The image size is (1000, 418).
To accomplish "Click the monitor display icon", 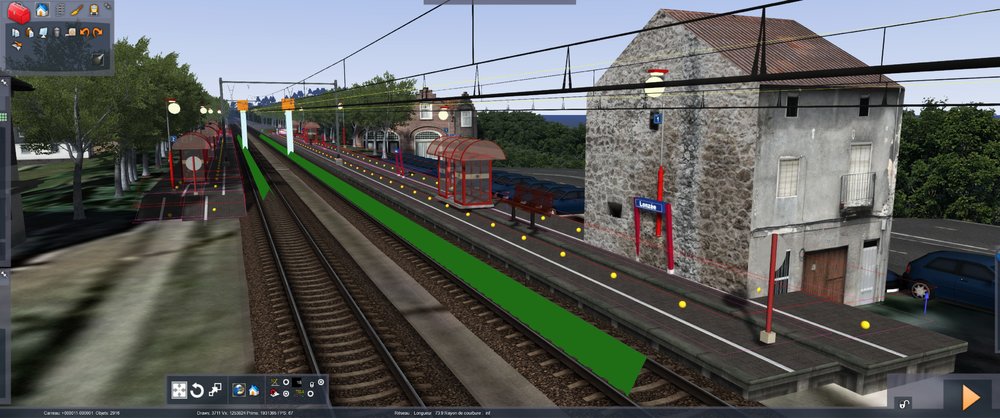I will tap(43, 33).
